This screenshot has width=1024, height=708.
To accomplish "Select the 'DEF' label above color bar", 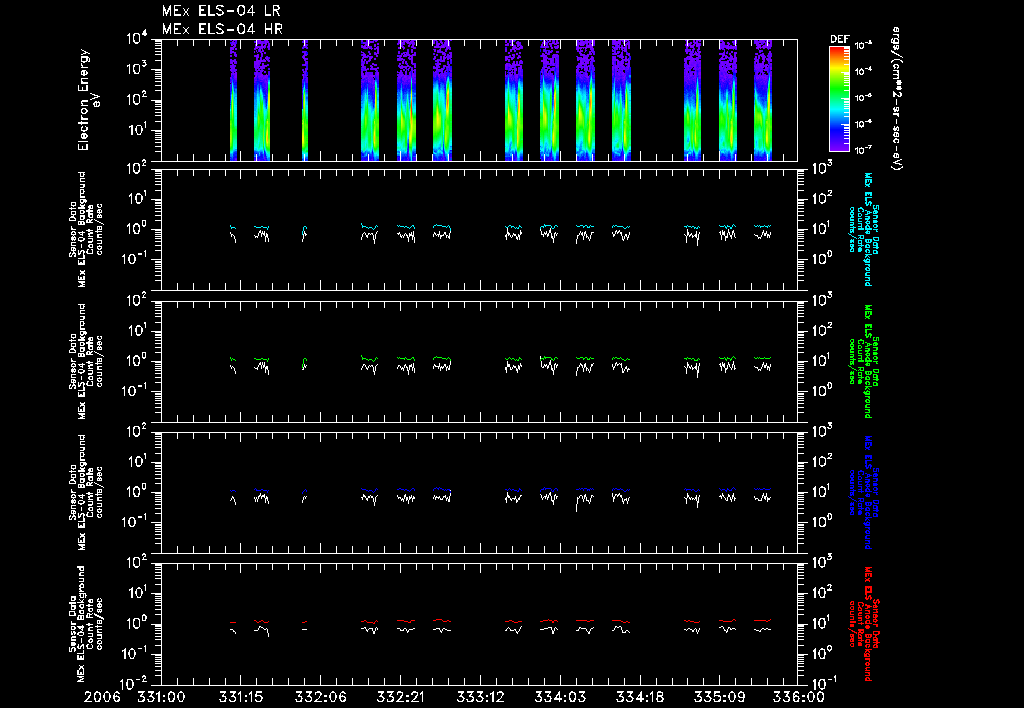I will coord(839,39).
